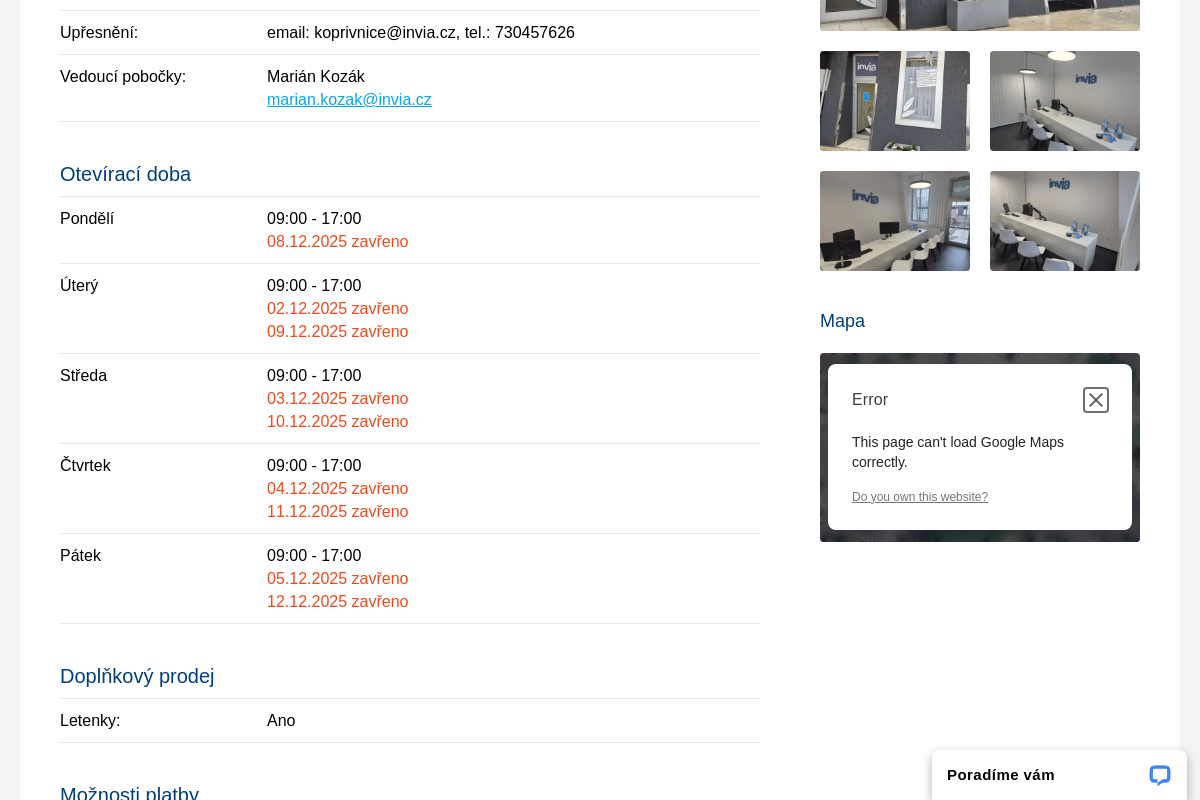Email marian.kozak@invia.cz link
Screen dimensions: 1200x800
pyautogui.click(x=349, y=100)
